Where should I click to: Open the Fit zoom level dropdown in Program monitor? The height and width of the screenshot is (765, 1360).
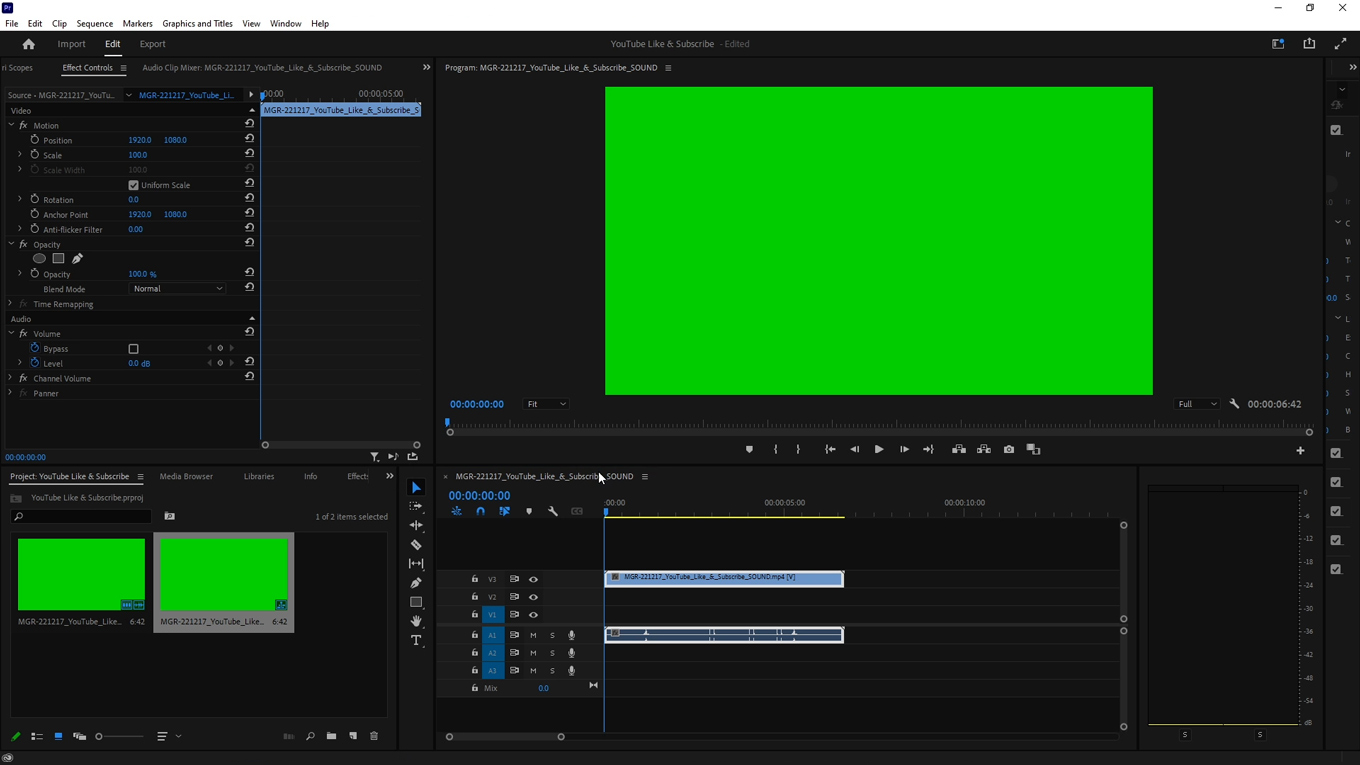545,404
